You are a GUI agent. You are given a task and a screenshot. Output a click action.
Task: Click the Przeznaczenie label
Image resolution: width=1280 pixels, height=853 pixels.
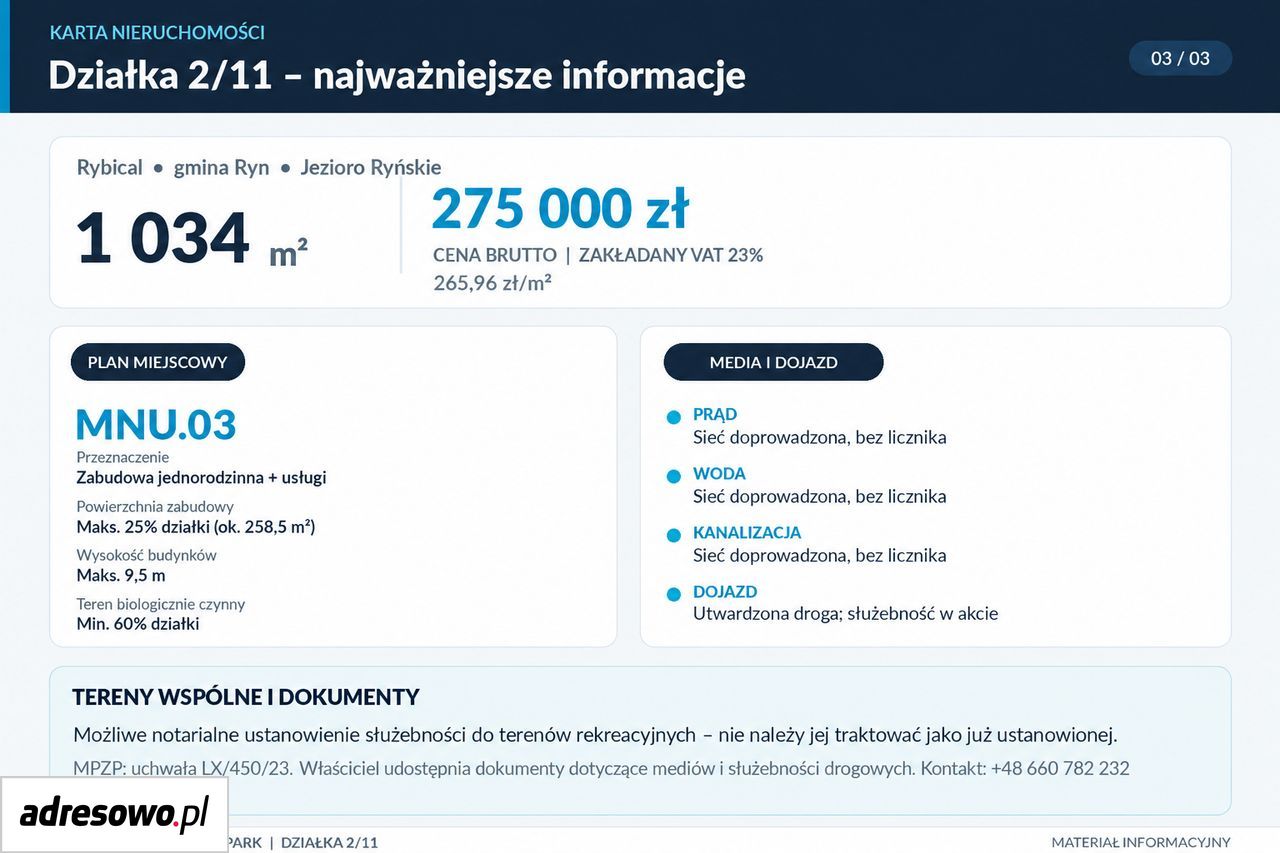123,457
